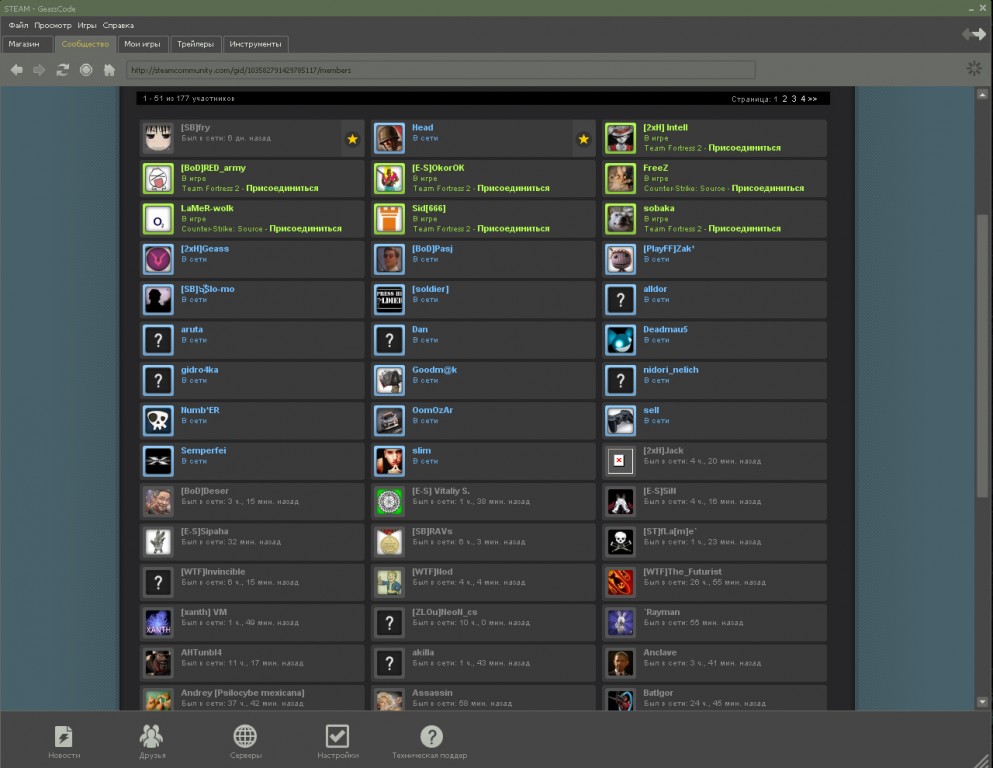Go to members page 4
Image resolution: width=993 pixels, height=768 pixels.
tap(802, 99)
